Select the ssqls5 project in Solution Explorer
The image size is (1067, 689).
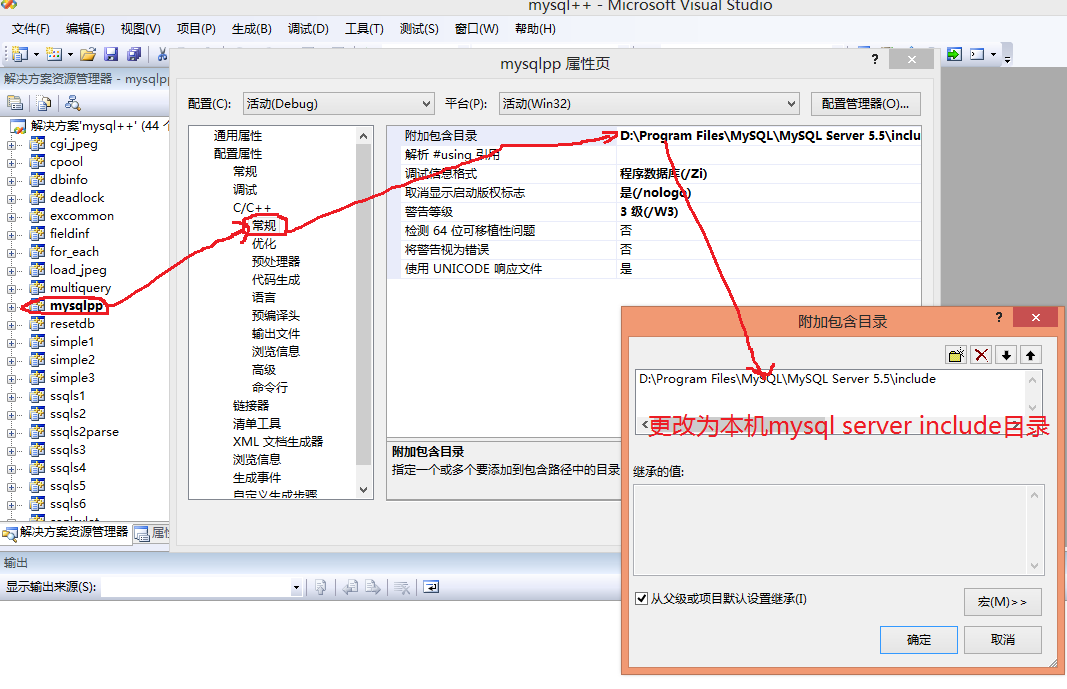tap(68, 486)
